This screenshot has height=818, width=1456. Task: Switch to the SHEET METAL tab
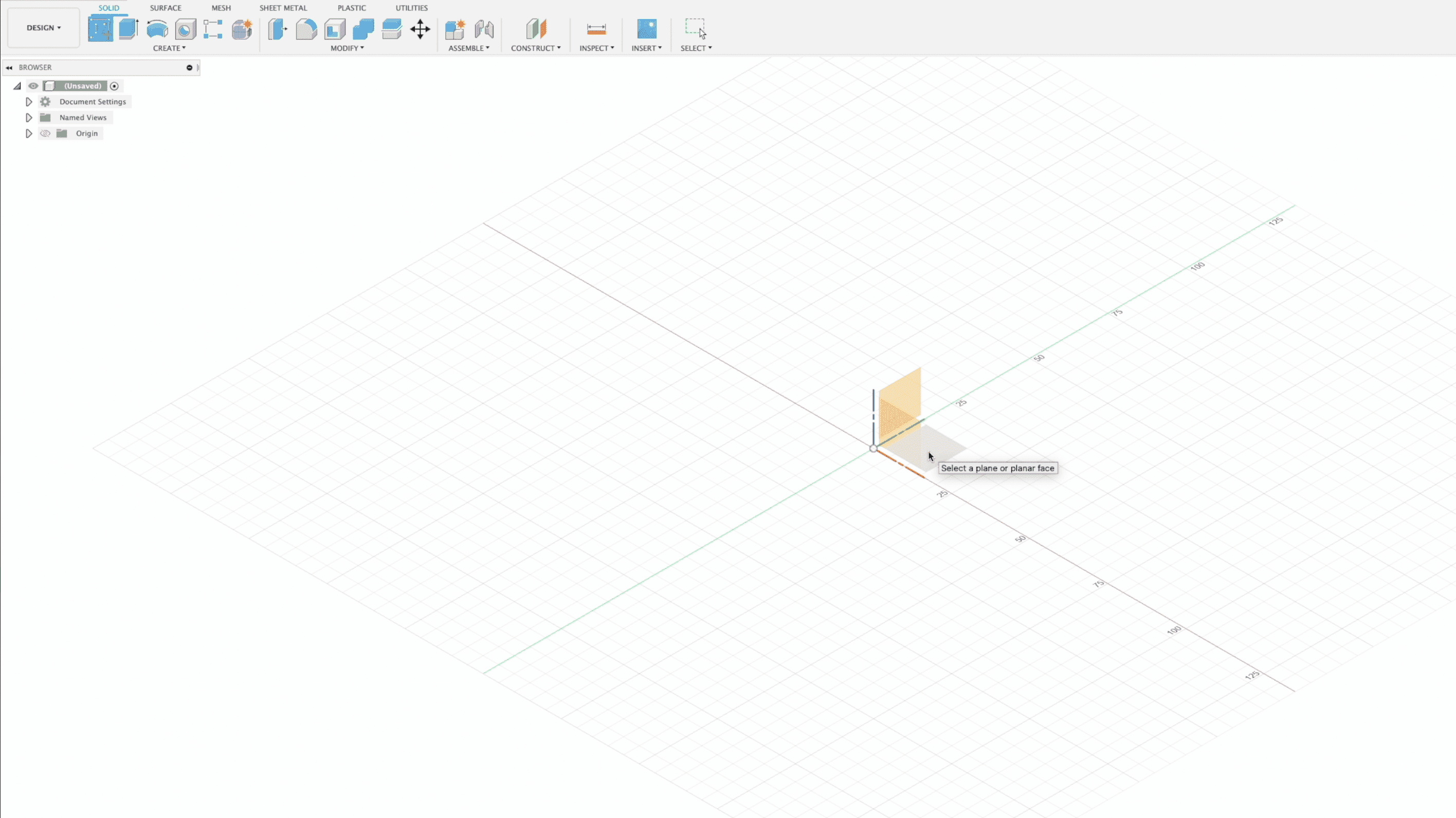coord(283,8)
